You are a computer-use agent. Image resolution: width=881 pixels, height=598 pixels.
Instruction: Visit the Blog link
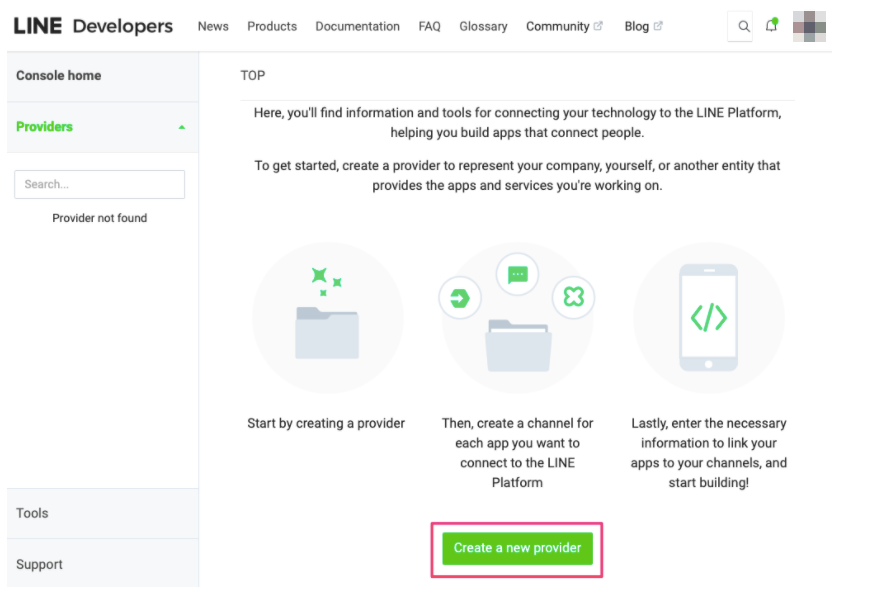(x=637, y=26)
